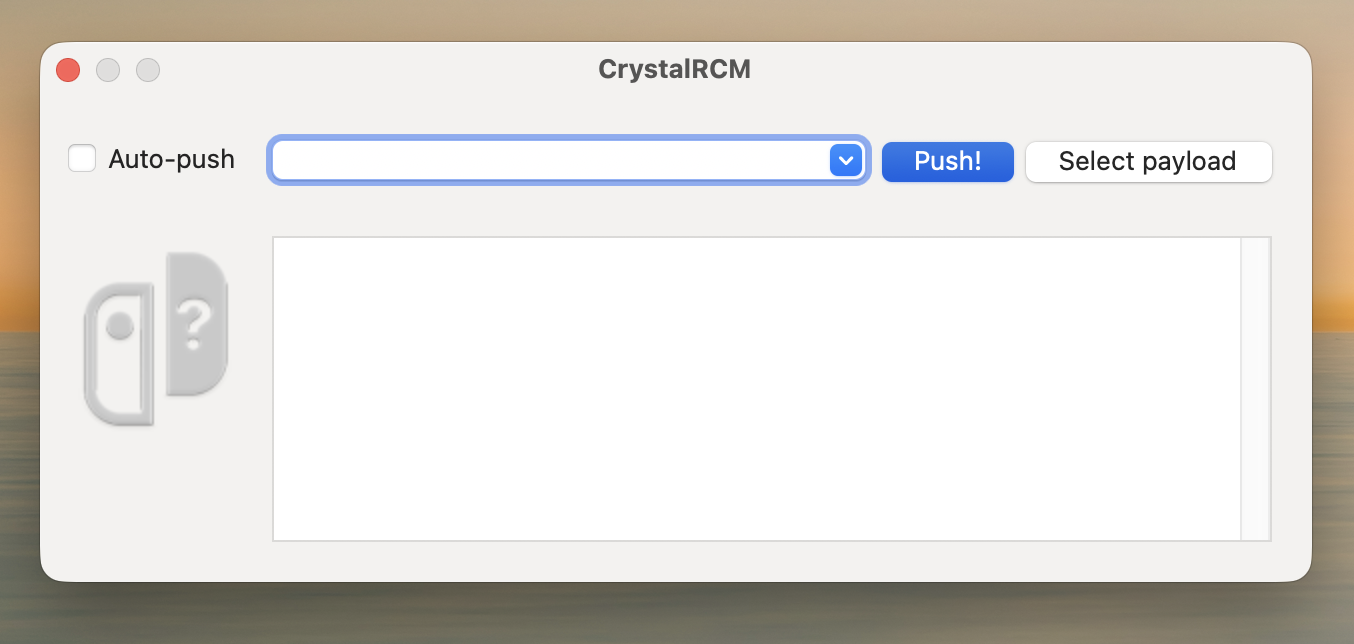Click the CrystalRCM window title text
Image resolution: width=1354 pixels, height=644 pixels.
coord(674,69)
